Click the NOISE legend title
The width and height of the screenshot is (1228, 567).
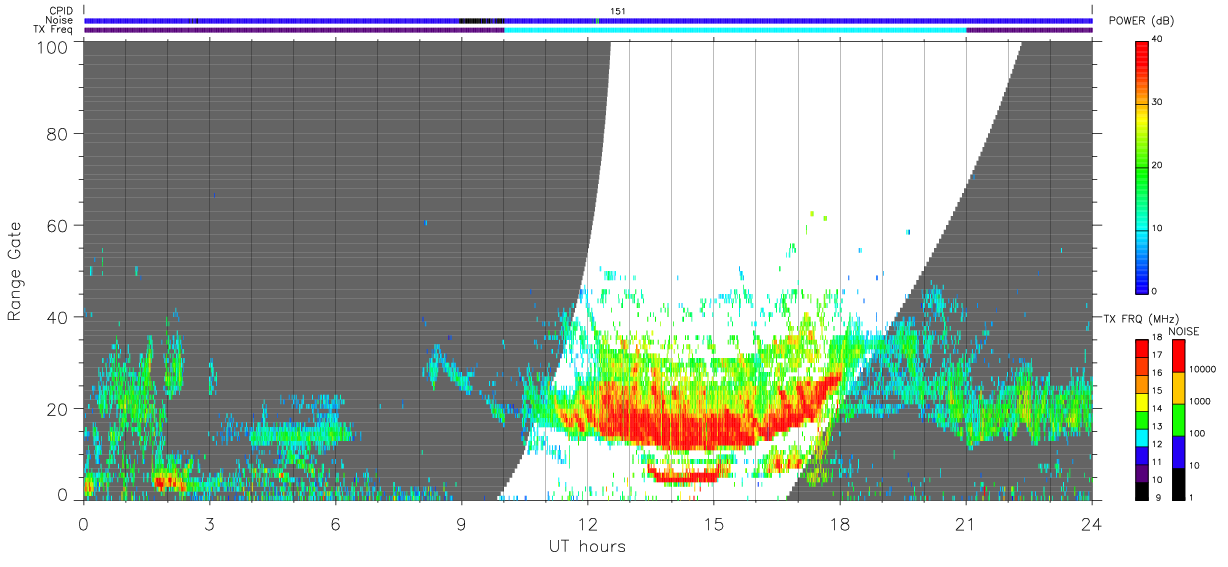pos(1184,331)
